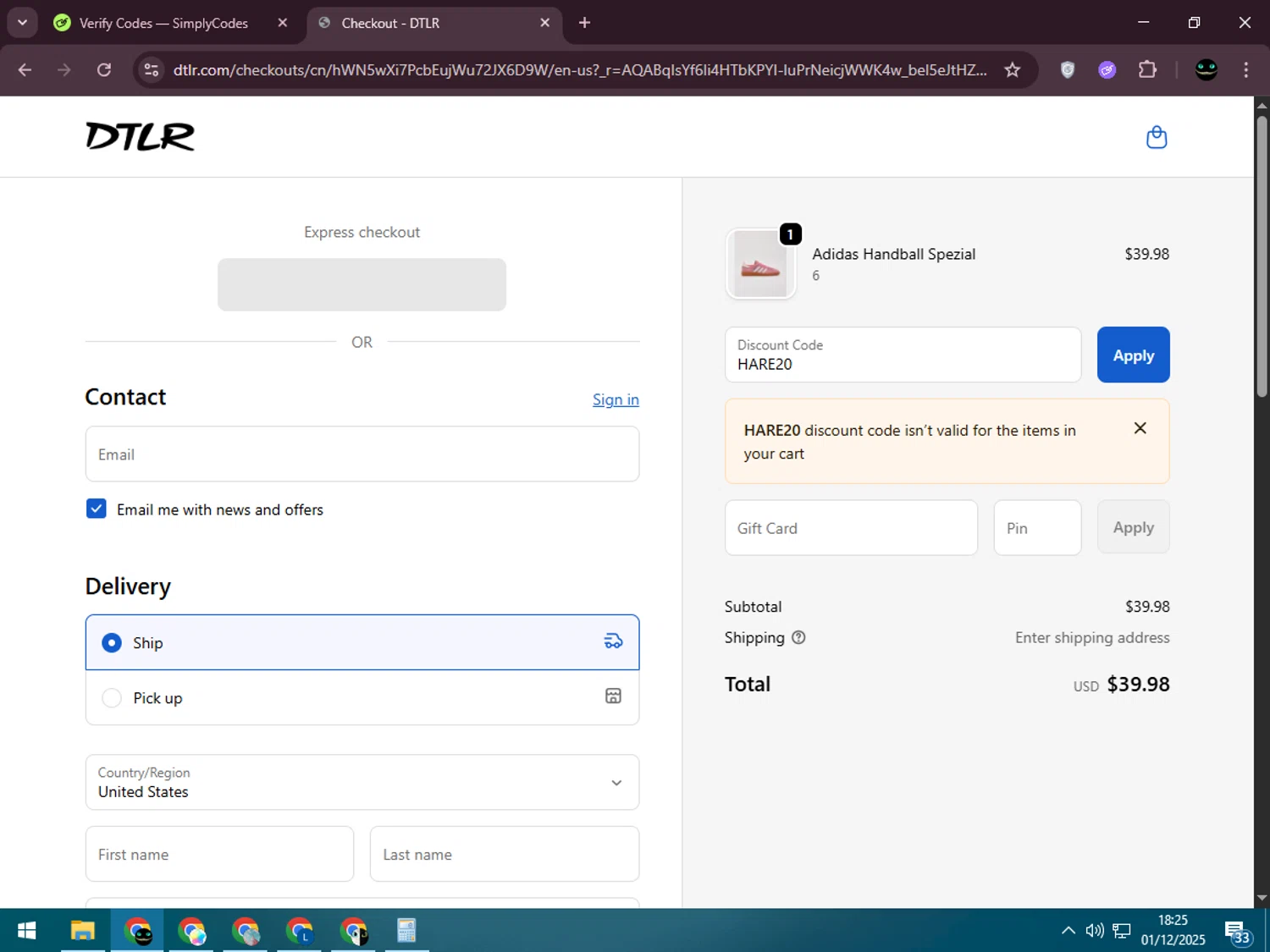The width and height of the screenshot is (1270, 952).
Task: Bookmark this page with the star icon
Action: click(x=1012, y=70)
